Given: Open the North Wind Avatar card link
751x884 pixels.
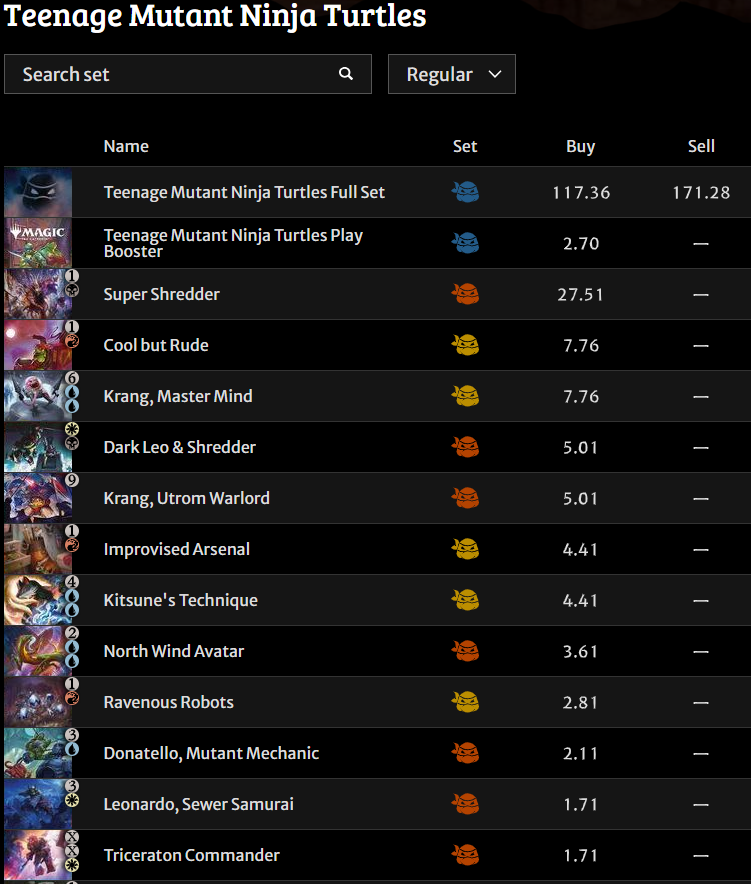Looking at the screenshot, I should click(x=174, y=651).
